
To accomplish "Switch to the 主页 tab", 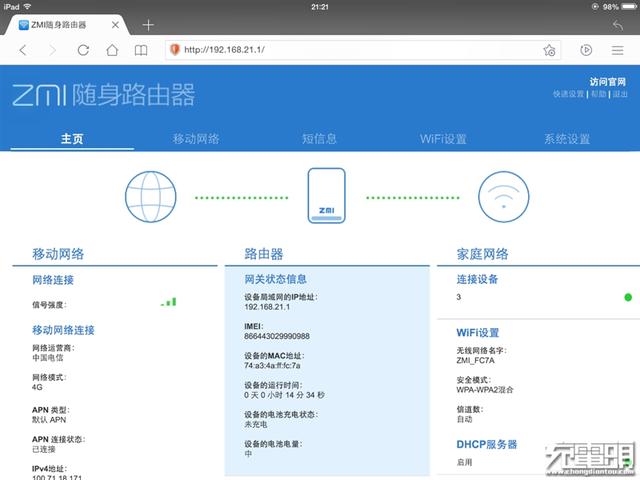I will click(x=72, y=139).
